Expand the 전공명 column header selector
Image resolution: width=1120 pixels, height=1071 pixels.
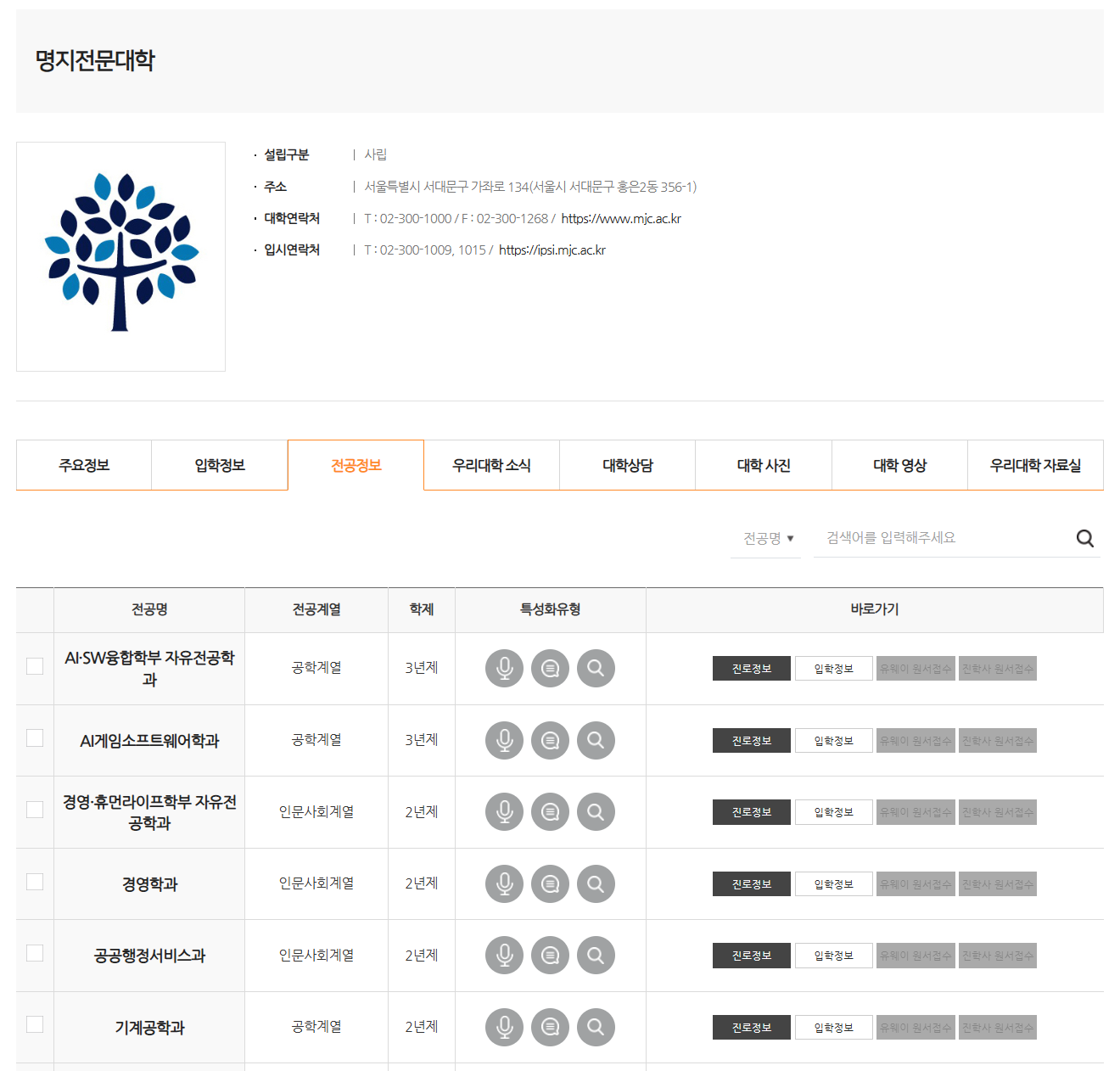coord(765,537)
